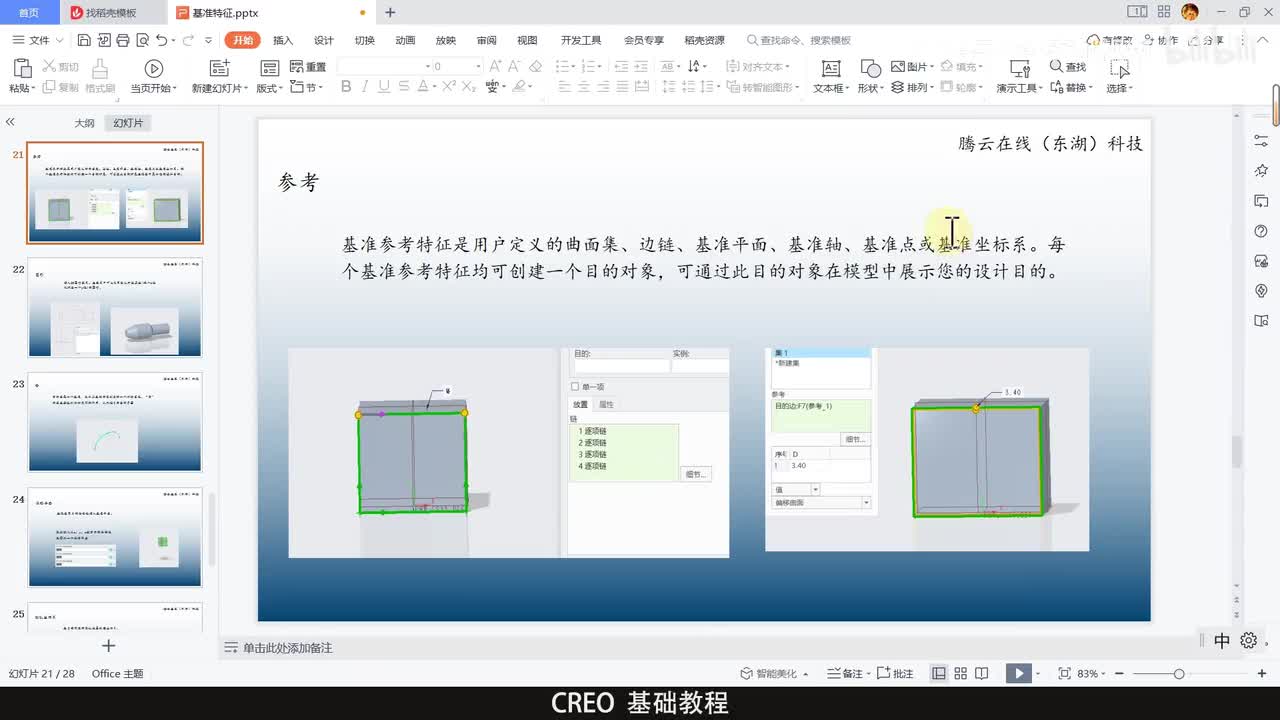
Task: Undo the last action
Action: [x=161, y=40]
